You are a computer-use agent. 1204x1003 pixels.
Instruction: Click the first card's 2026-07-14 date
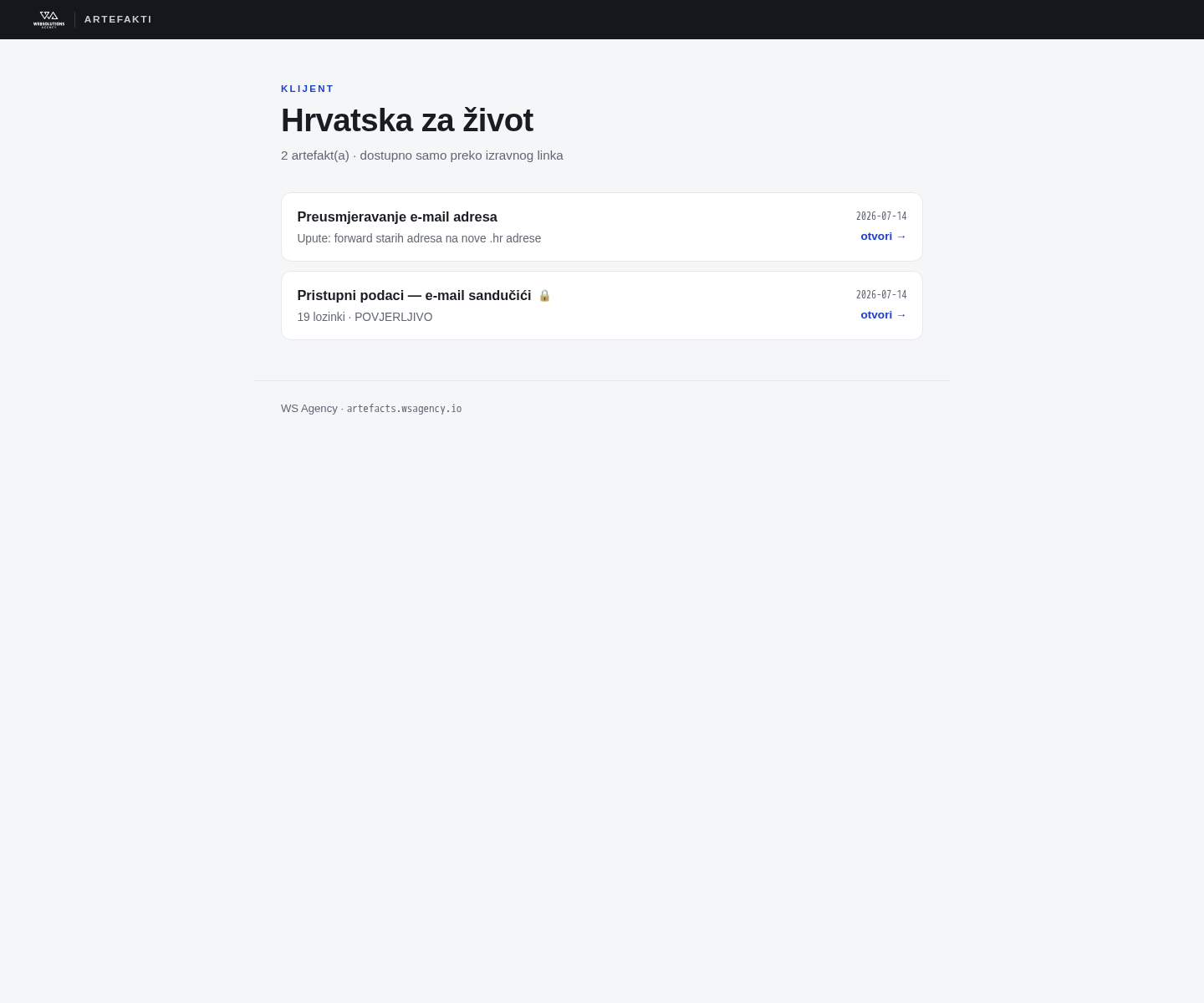[881, 216]
